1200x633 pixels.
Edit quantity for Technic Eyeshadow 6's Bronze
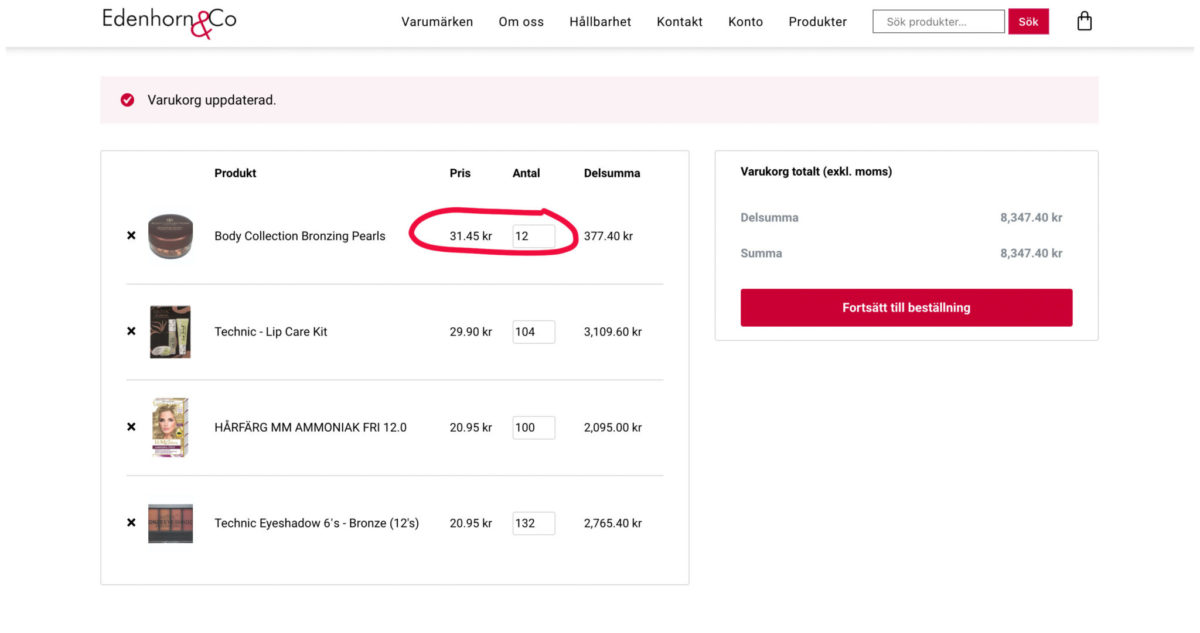click(533, 523)
